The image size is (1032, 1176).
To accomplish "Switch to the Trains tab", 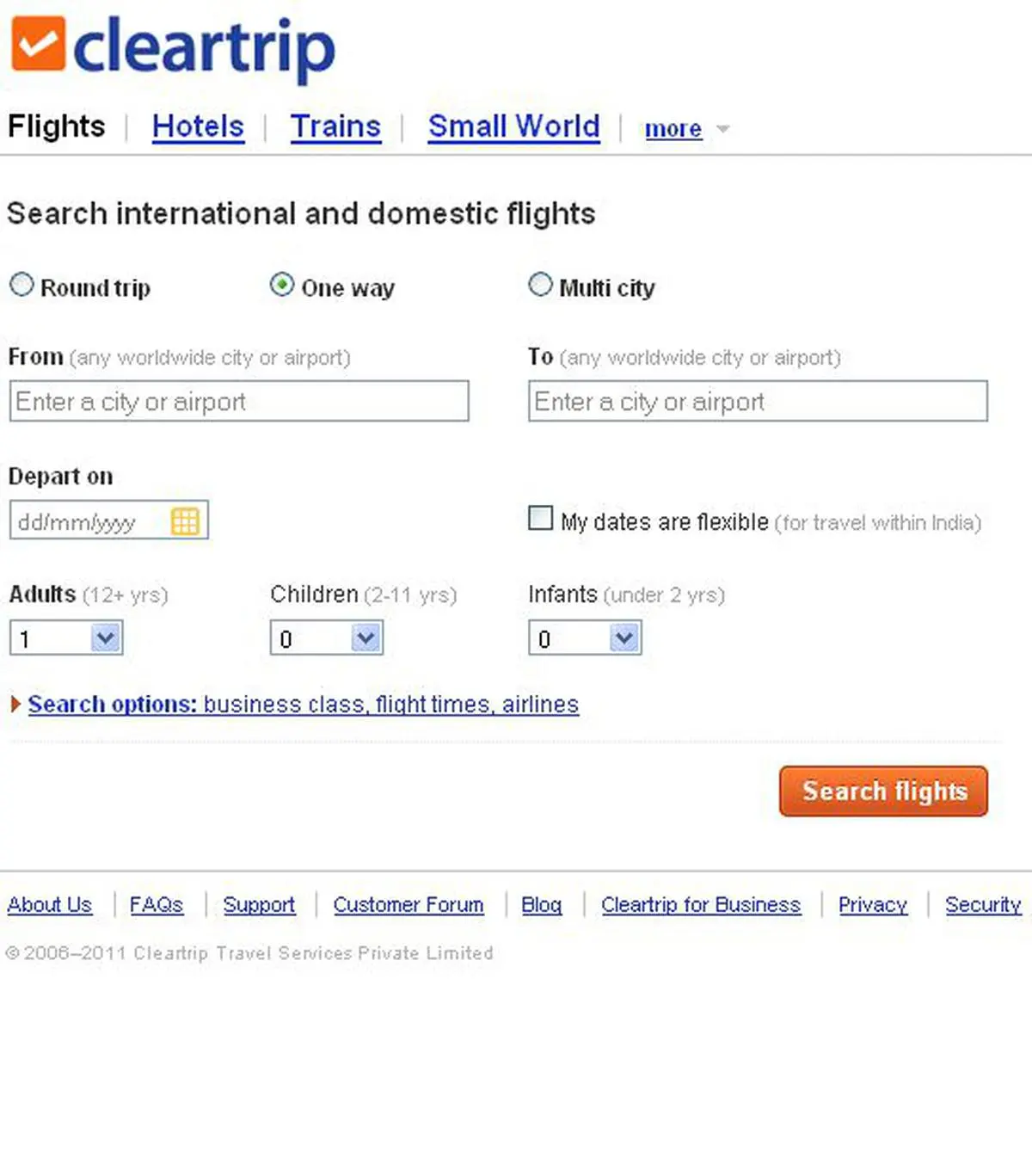I will [x=335, y=126].
